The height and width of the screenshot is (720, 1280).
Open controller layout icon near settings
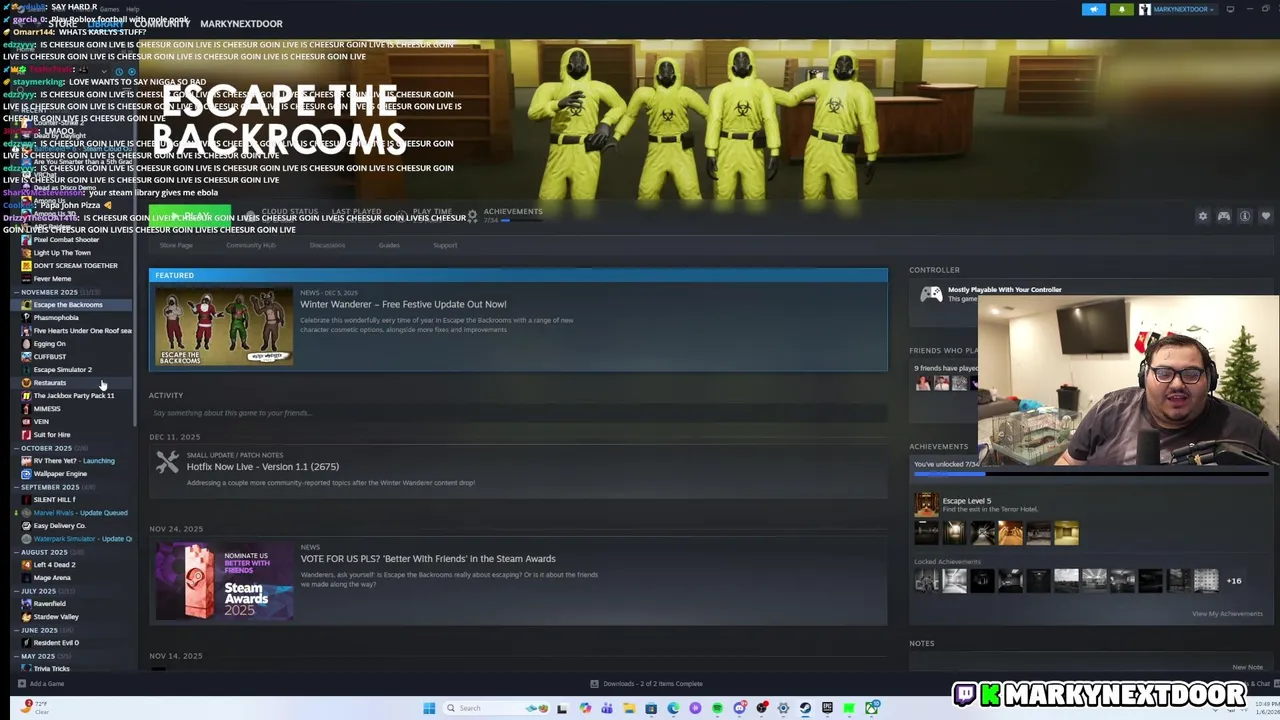click(x=1224, y=216)
